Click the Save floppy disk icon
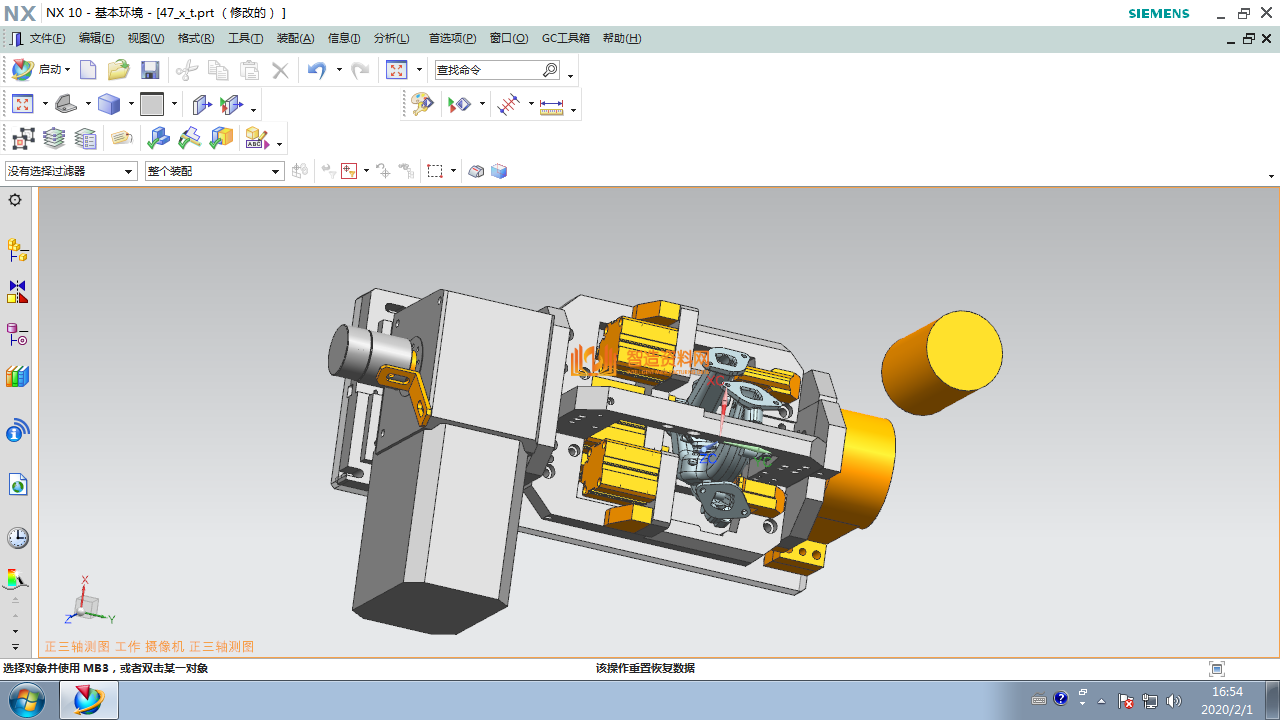The width and height of the screenshot is (1280, 720). tap(150, 70)
